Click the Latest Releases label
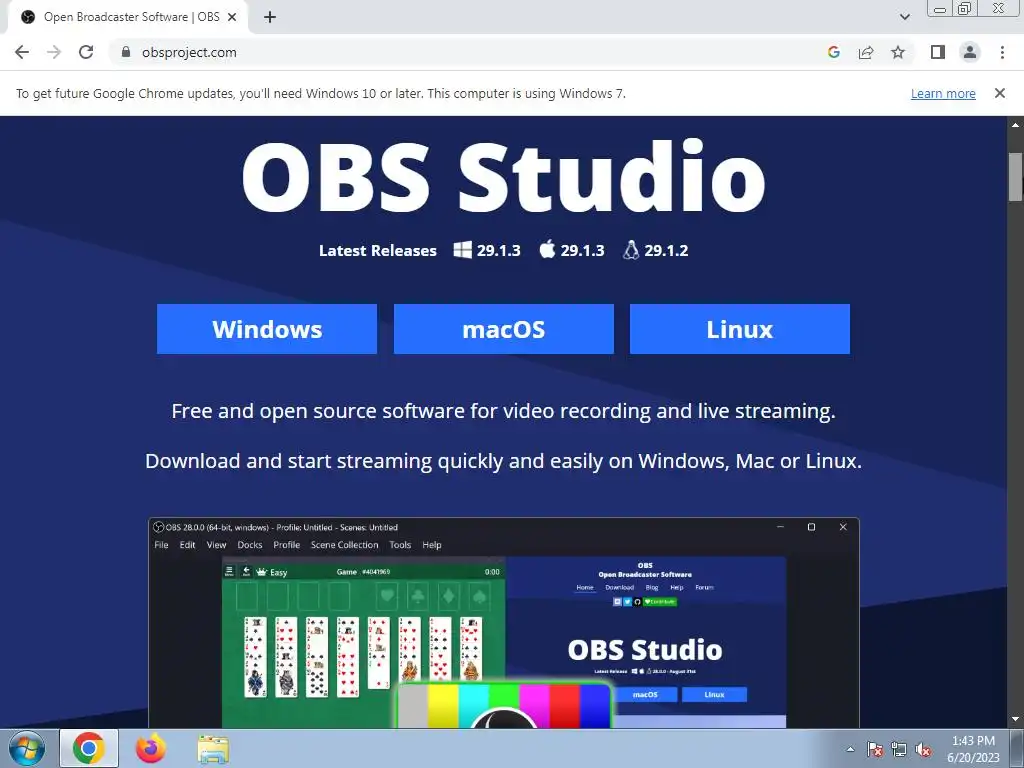 377,251
